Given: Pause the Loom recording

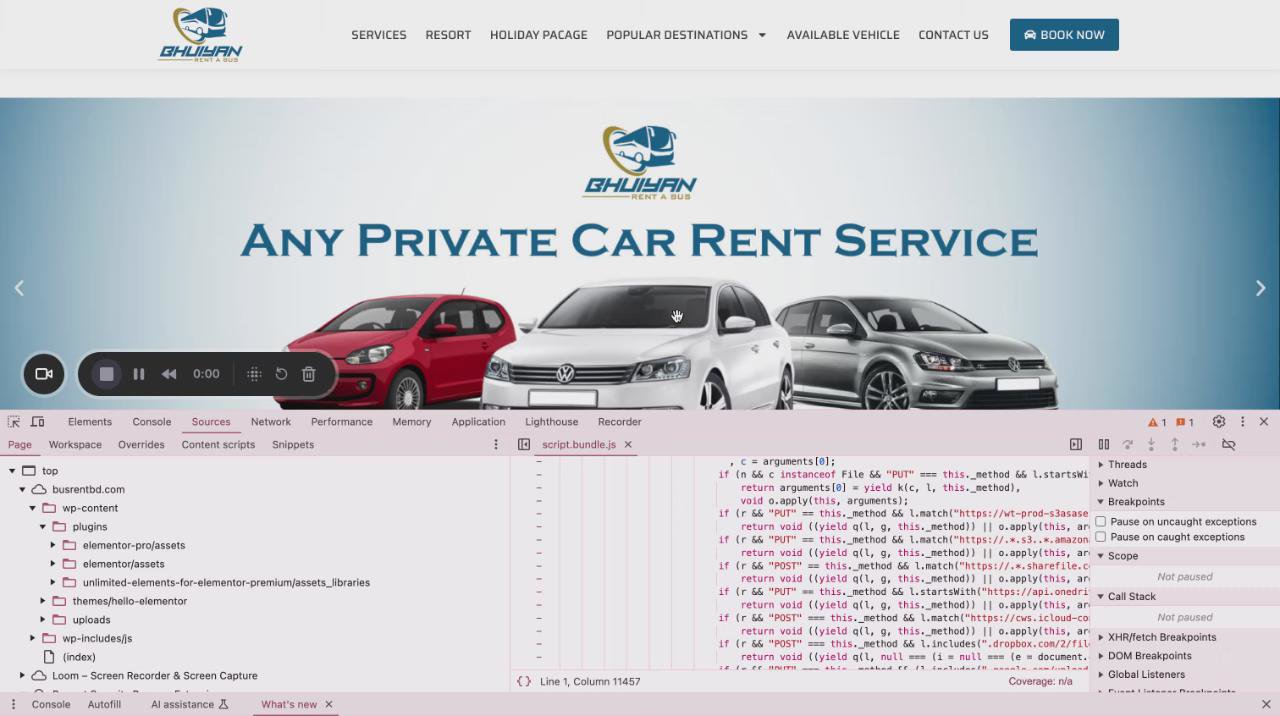Looking at the screenshot, I should pos(139,374).
